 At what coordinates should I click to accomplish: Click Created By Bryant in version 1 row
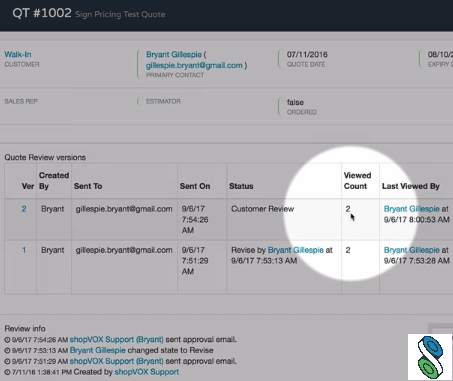point(52,250)
